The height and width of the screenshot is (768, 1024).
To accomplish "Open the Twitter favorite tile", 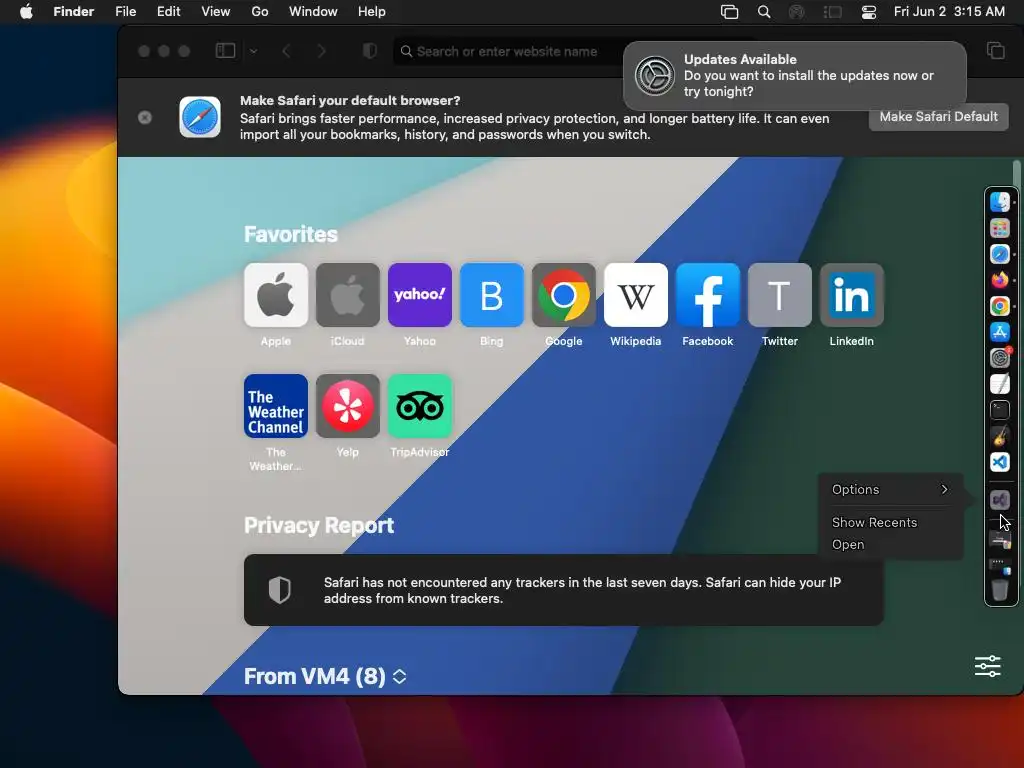I will (x=780, y=295).
